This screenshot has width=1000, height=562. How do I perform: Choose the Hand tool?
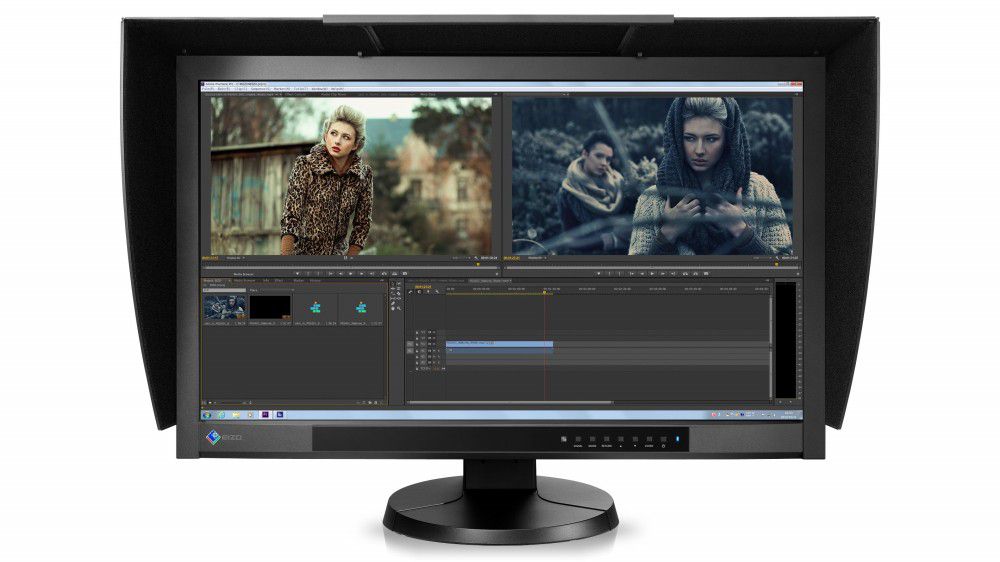[392, 308]
